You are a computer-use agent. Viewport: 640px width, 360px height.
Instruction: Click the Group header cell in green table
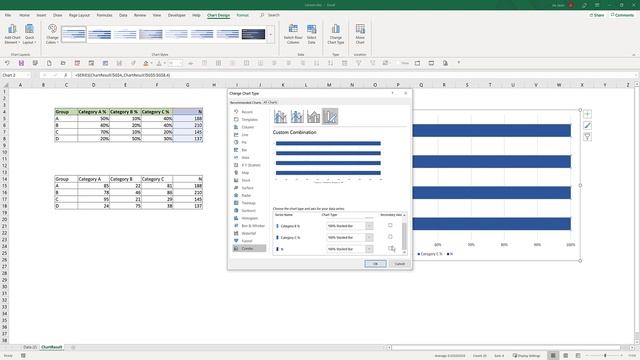(x=66, y=111)
